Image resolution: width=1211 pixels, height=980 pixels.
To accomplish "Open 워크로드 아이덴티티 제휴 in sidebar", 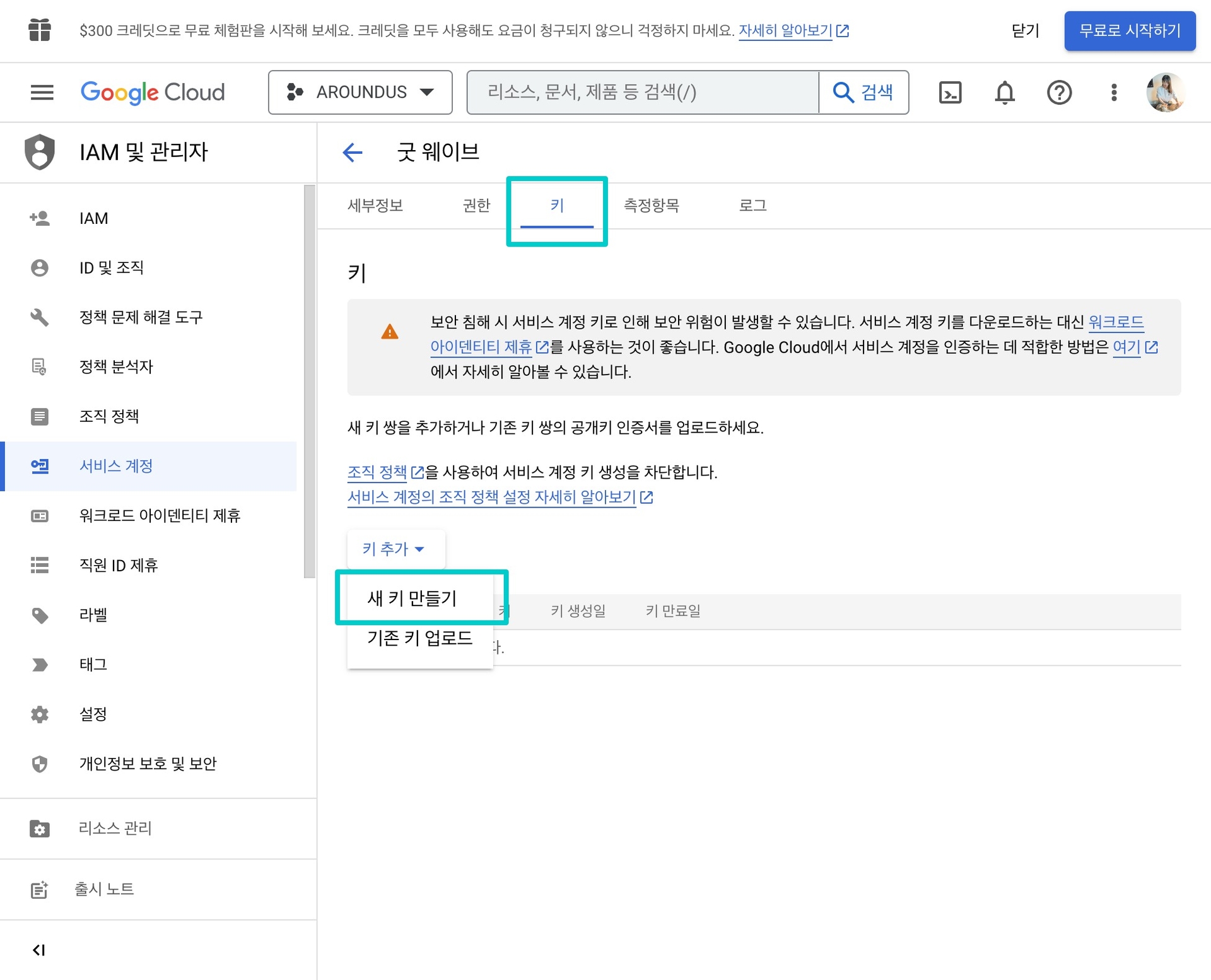I will pos(160,516).
